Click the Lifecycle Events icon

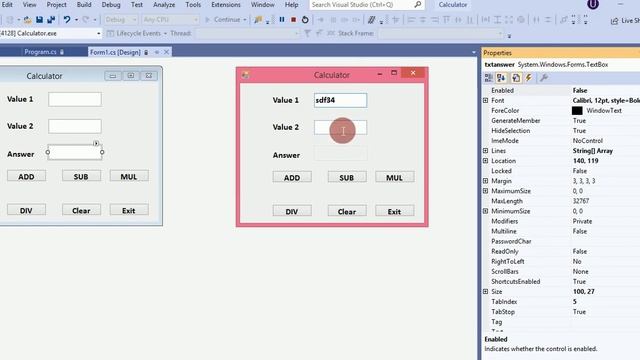tap(110, 33)
